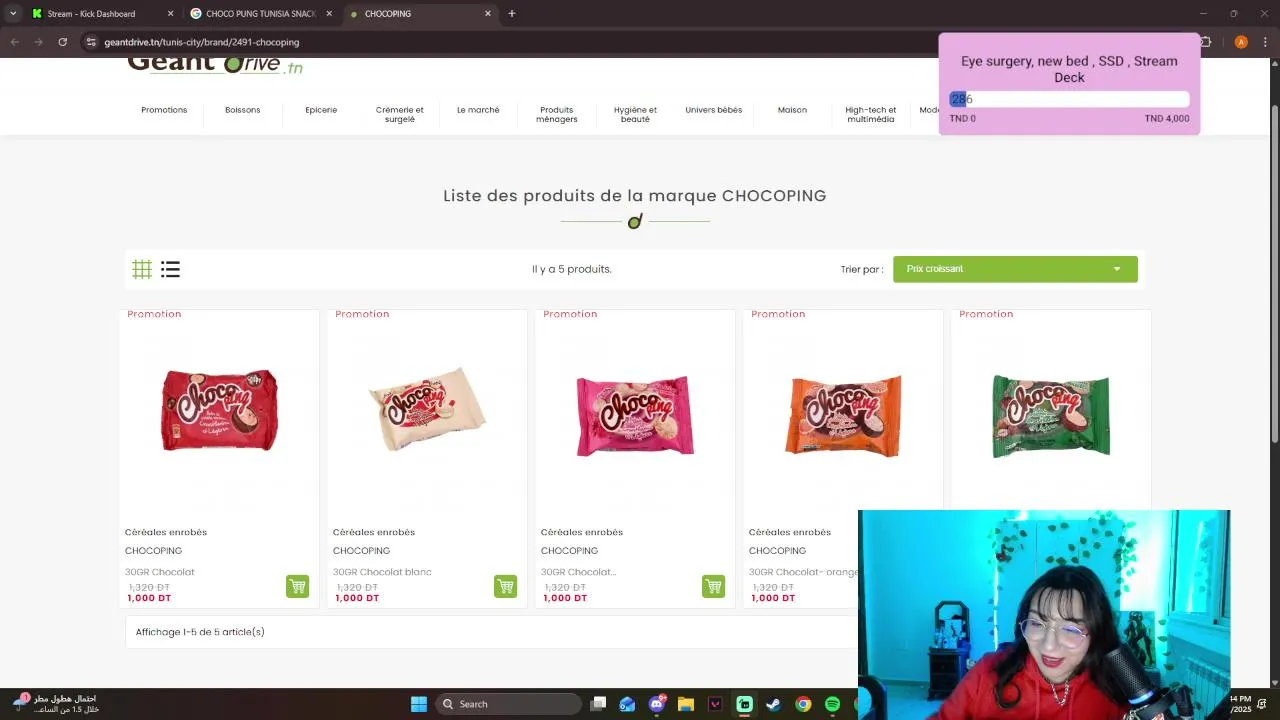Open the tab search dropdown arrow
This screenshot has height=720, width=1280.
12,14
